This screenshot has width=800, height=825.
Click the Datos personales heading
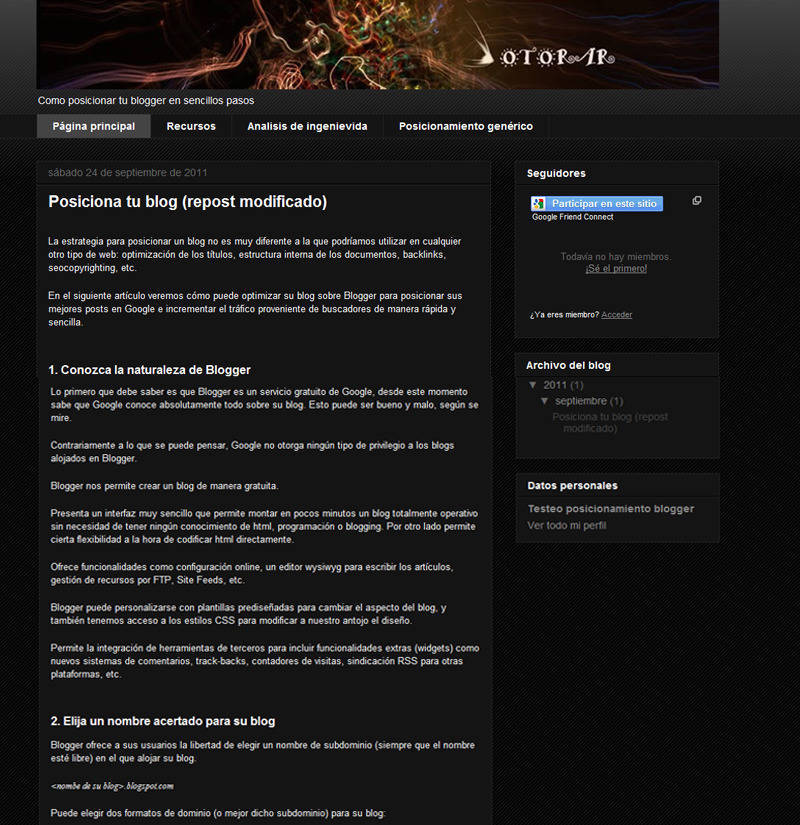tap(573, 486)
